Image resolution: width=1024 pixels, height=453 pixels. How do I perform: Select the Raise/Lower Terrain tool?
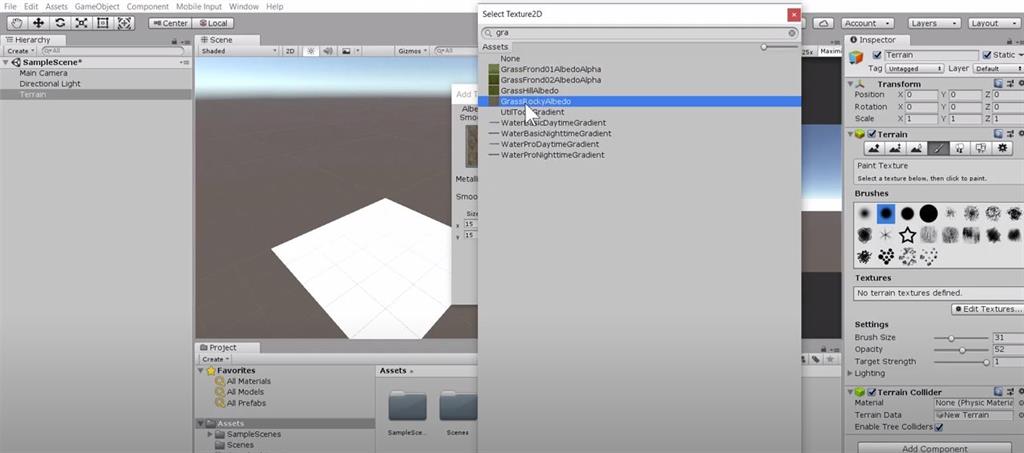[875, 149]
